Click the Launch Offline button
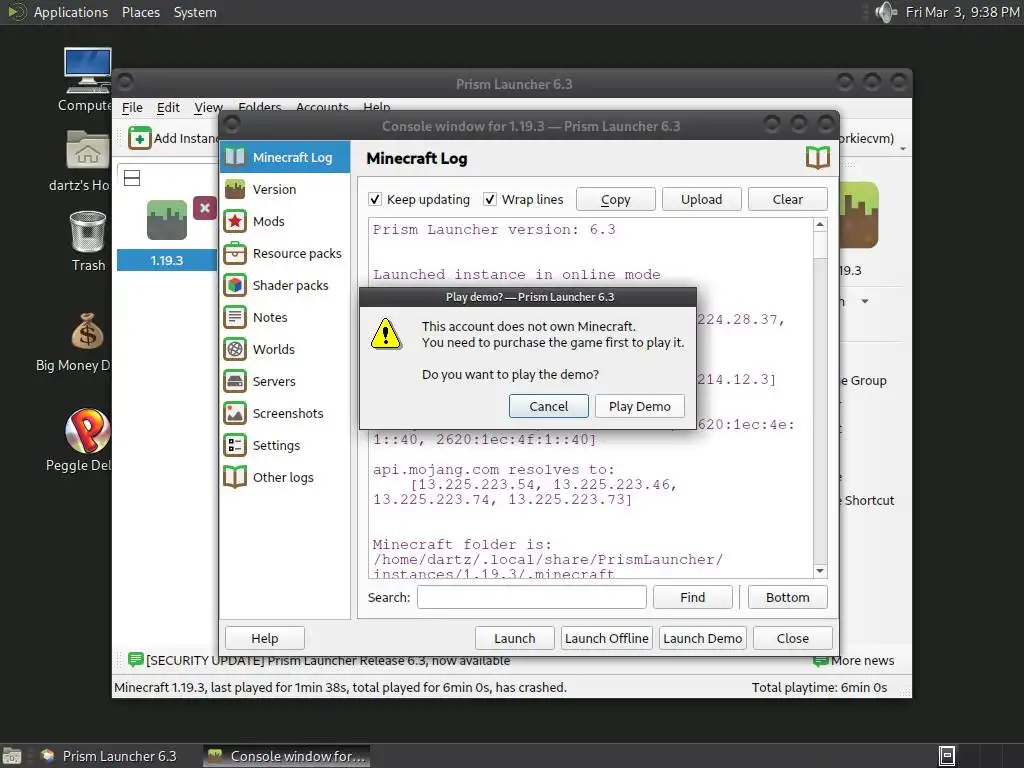Screen dimensions: 1024x768 pos(607,638)
